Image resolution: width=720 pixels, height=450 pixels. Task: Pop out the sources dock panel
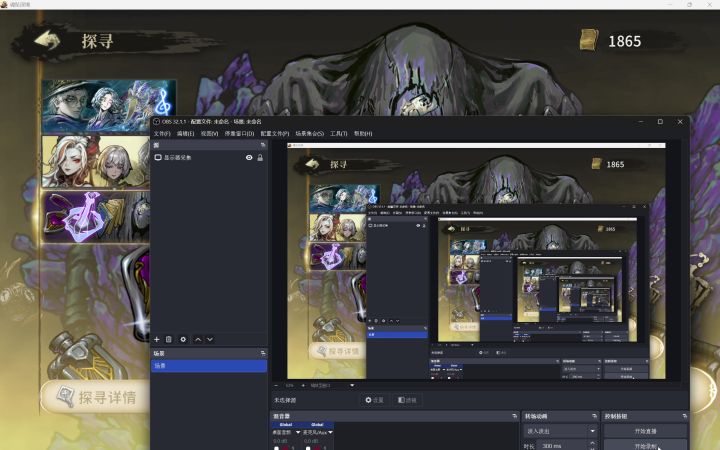point(263,145)
